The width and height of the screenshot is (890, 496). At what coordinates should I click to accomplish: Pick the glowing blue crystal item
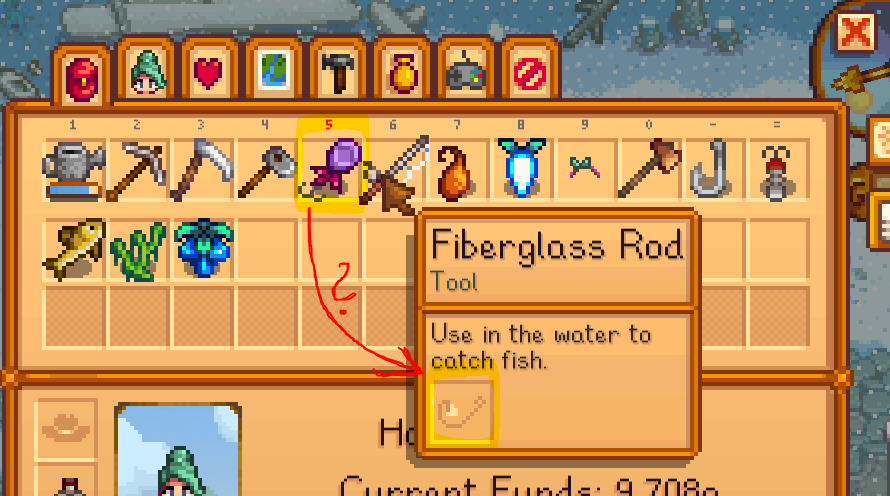click(x=522, y=170)
